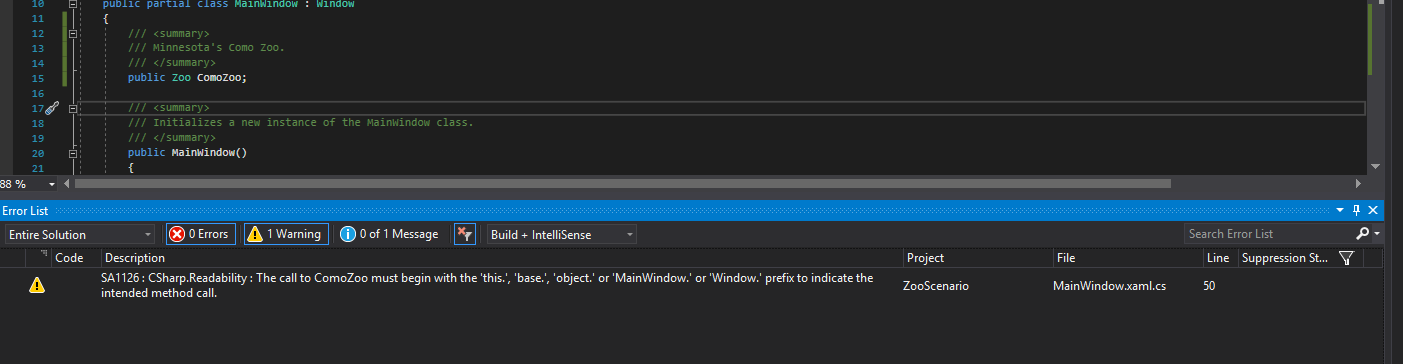Click the editor vertical scroll-down arrow
The image size is (1403, 364).
coord(1375,166)
